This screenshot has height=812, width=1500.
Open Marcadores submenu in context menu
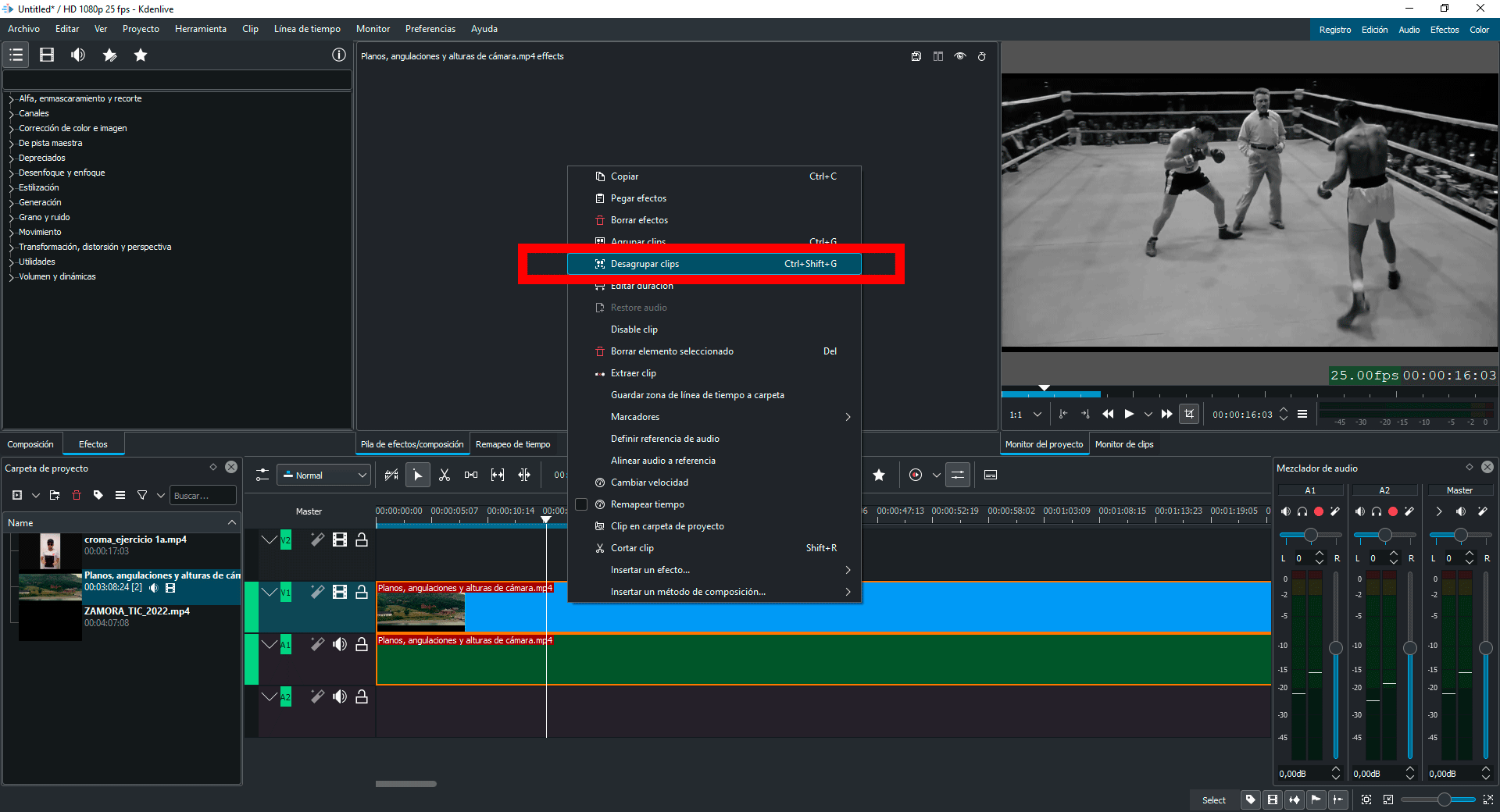coord(714,417)
